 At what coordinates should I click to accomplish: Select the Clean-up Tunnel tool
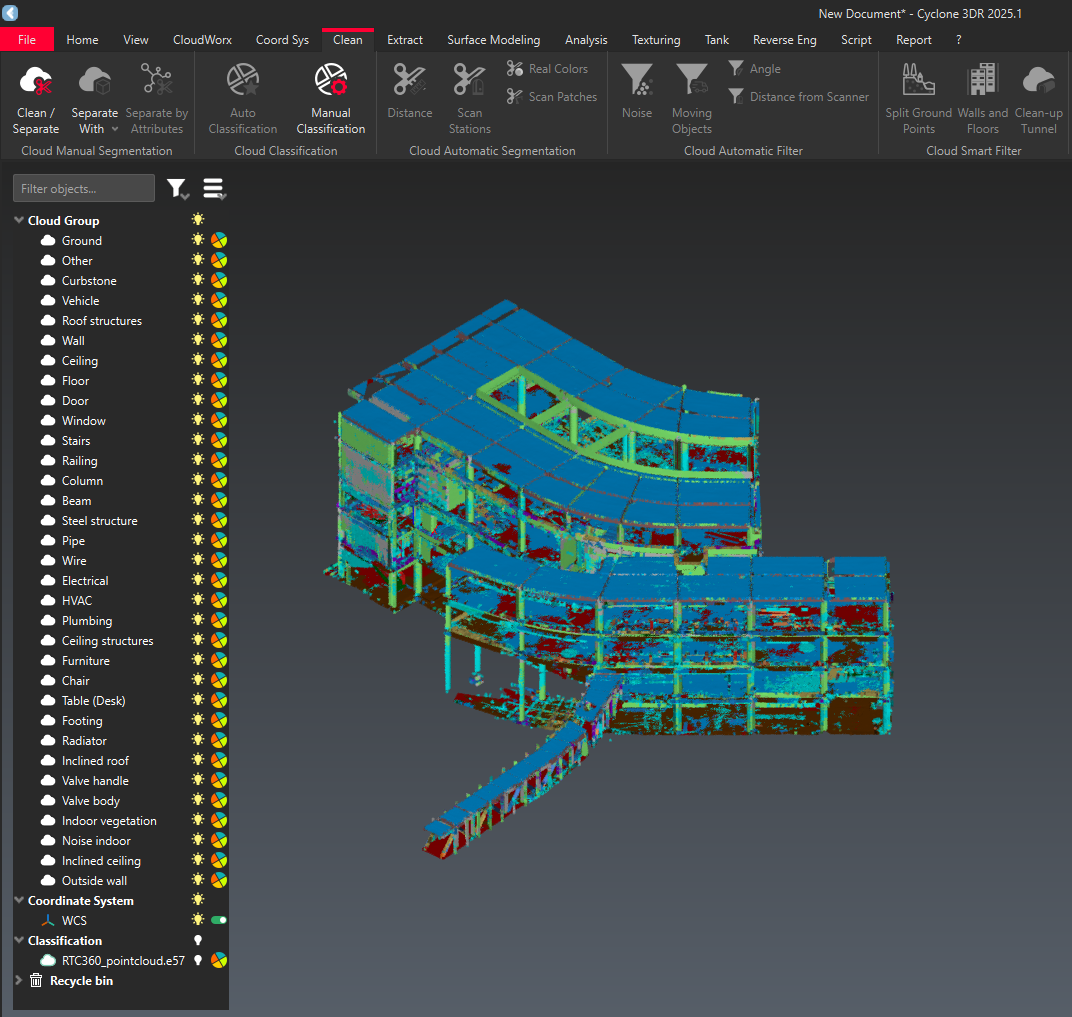pyautogui.click(x=1038, y=81)
